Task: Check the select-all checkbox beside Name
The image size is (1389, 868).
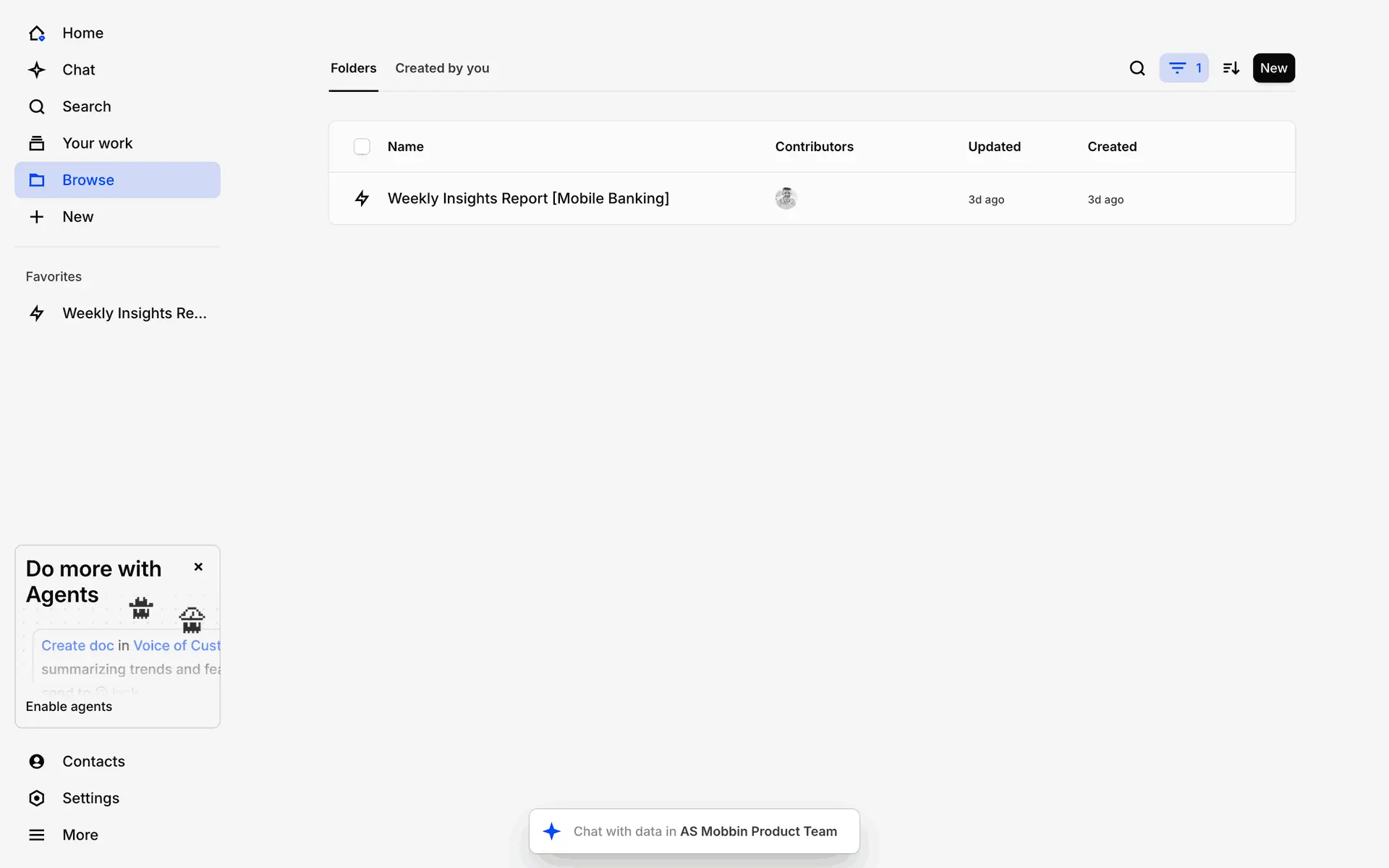Action: 362,147
